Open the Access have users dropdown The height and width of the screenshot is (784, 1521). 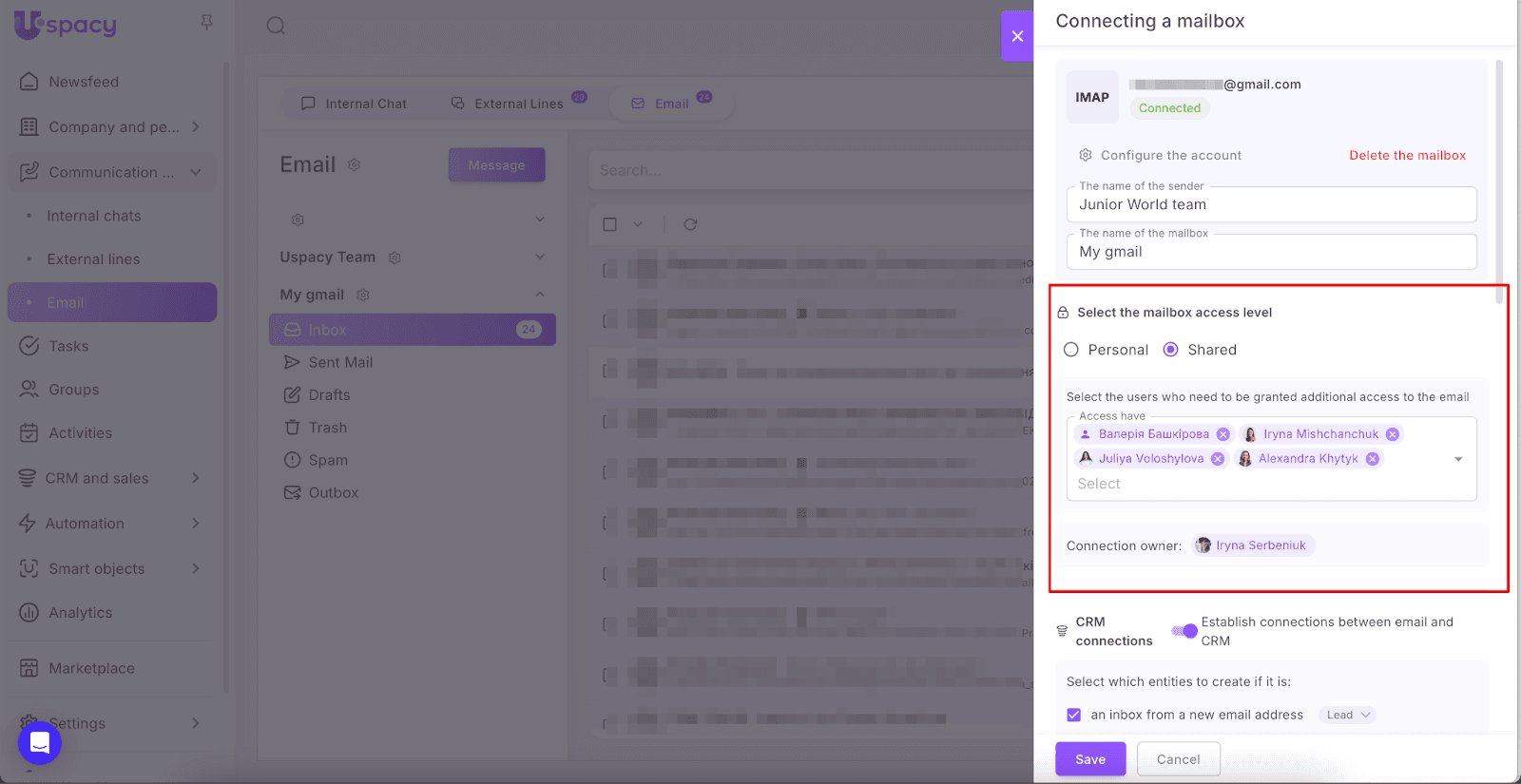coord(1458,459)
